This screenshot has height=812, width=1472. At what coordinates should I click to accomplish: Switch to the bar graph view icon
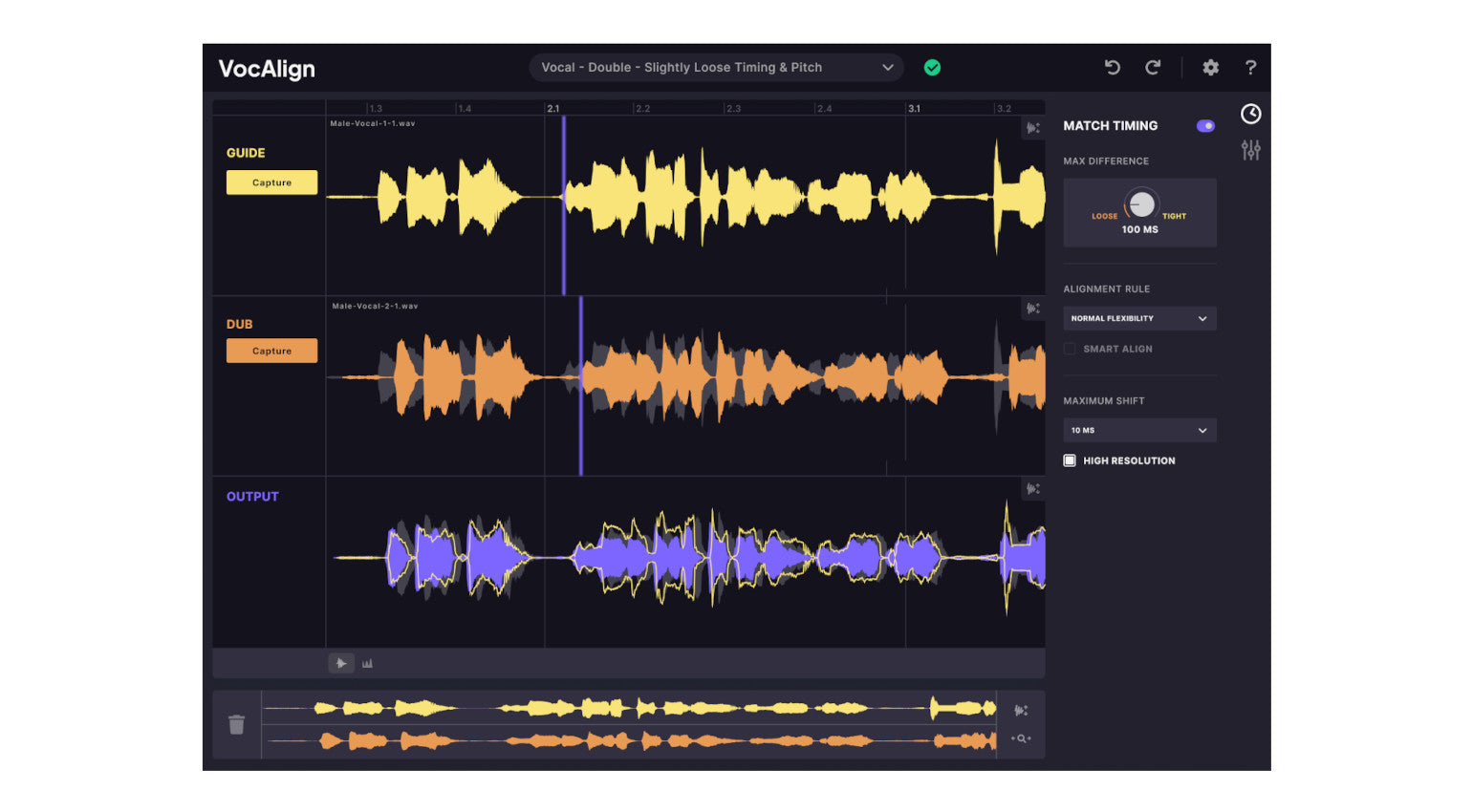pos(367,663)
